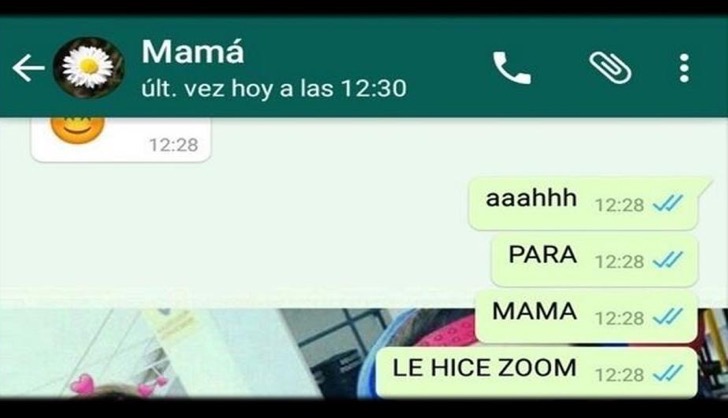Start a voice call with Mamá

click(512, 68)
